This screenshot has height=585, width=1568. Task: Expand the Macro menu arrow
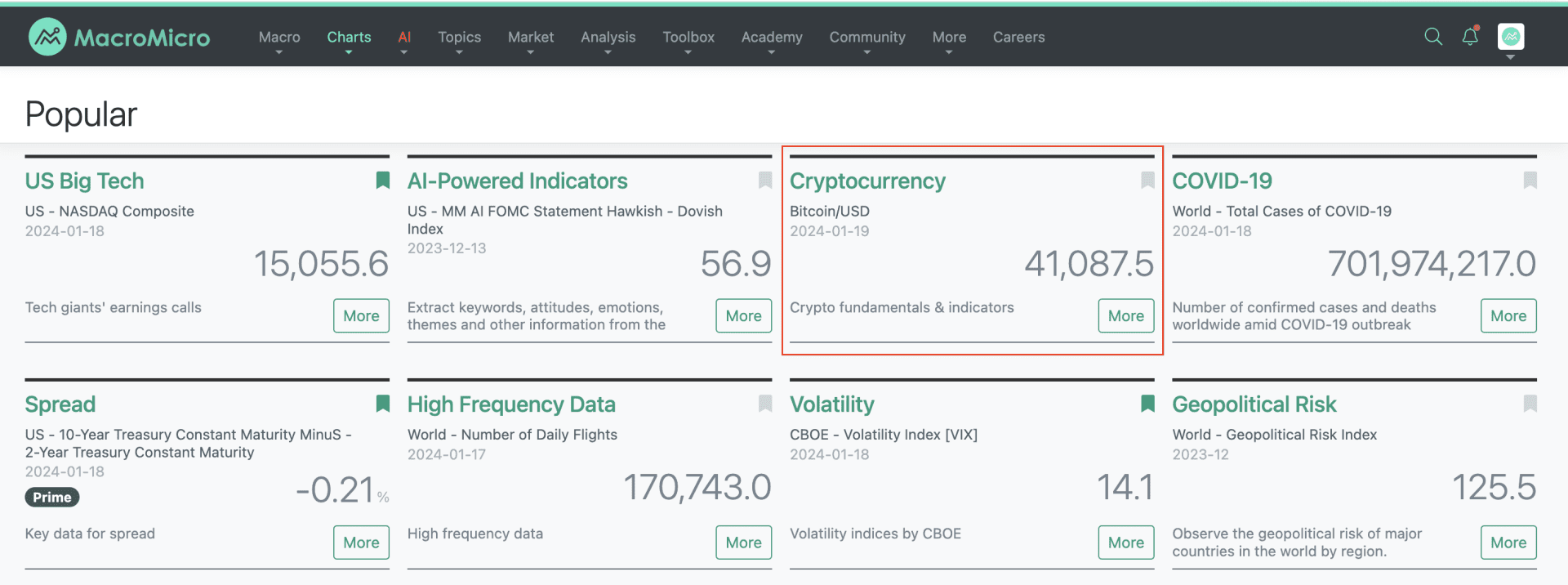coord(279,52)
